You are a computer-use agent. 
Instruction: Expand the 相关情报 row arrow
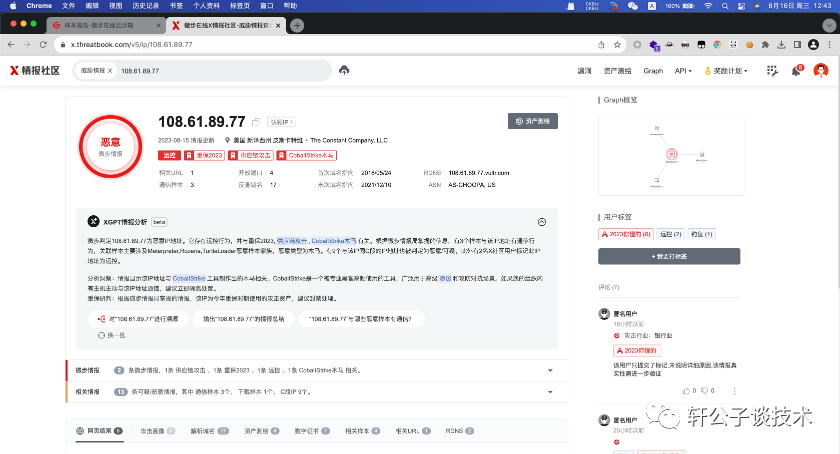(x=550, y=392)
